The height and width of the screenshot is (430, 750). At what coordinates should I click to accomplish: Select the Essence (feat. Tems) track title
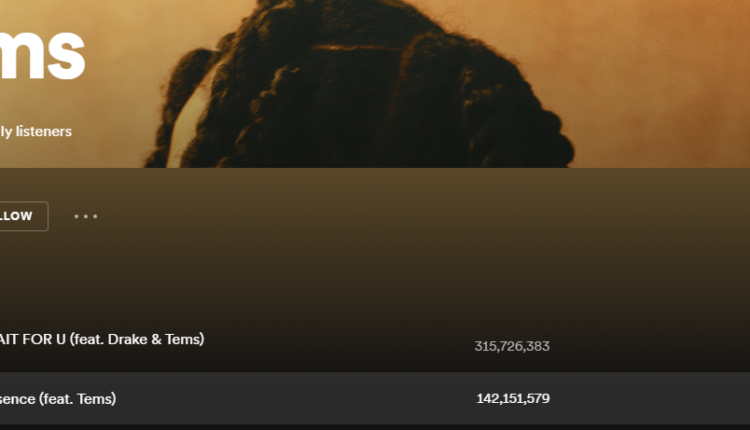tap(58, 398)
